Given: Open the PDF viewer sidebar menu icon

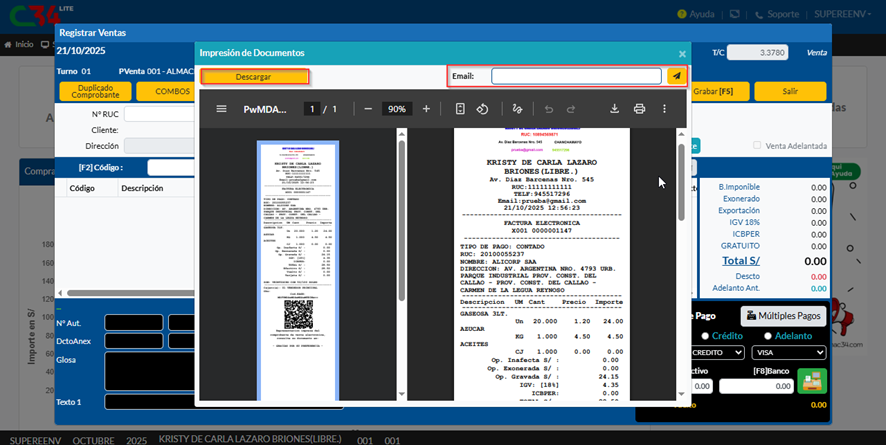Looking at the screenshot, I should pos(221,109).
